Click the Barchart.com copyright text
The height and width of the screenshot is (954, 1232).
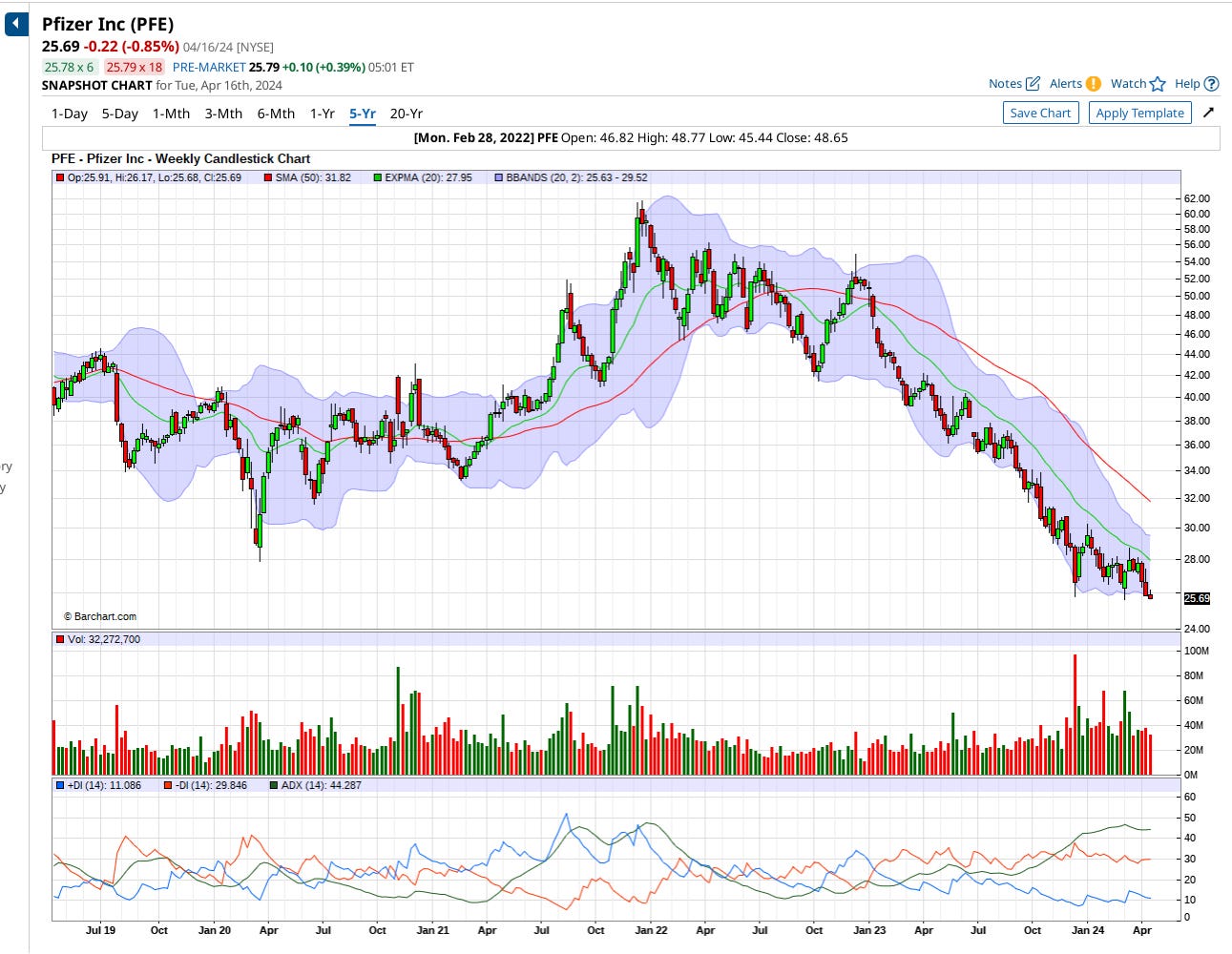click(100, 616)
